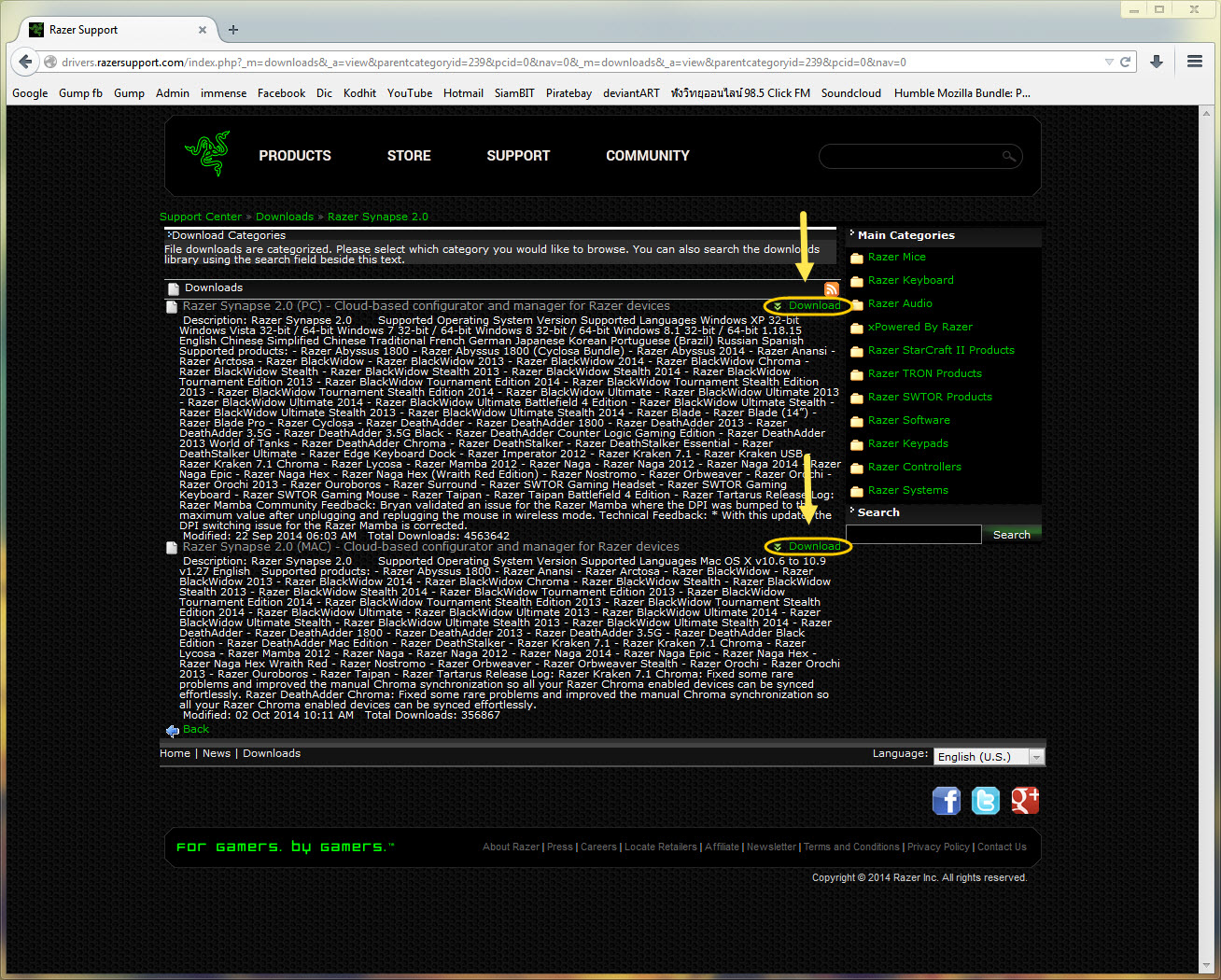Click the Twitter share icon
The width and height of the screenshot is (1221, 980).
point(986,801)
